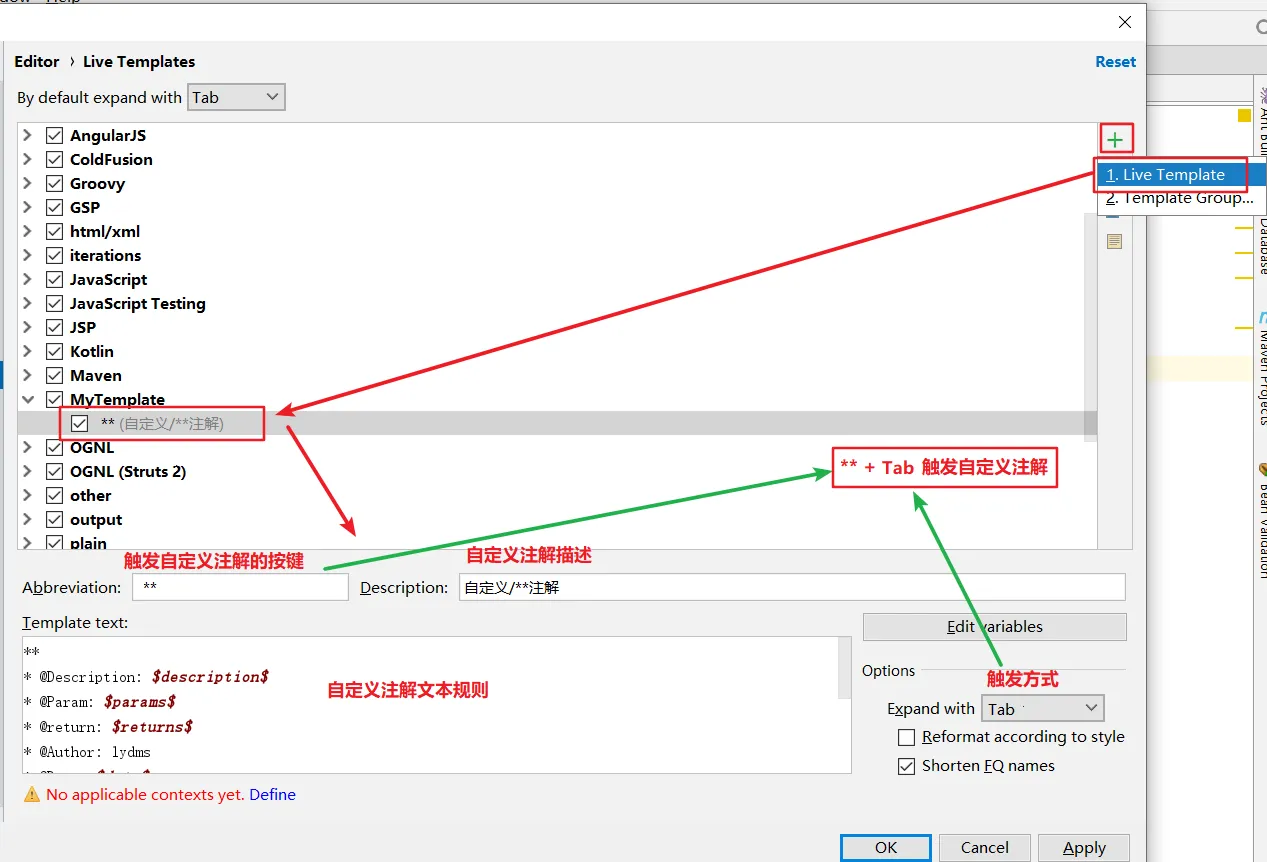The height and width of the screenshot is (862, 1267).
Task: Click the Reset link
Action: pos(1115,62)
